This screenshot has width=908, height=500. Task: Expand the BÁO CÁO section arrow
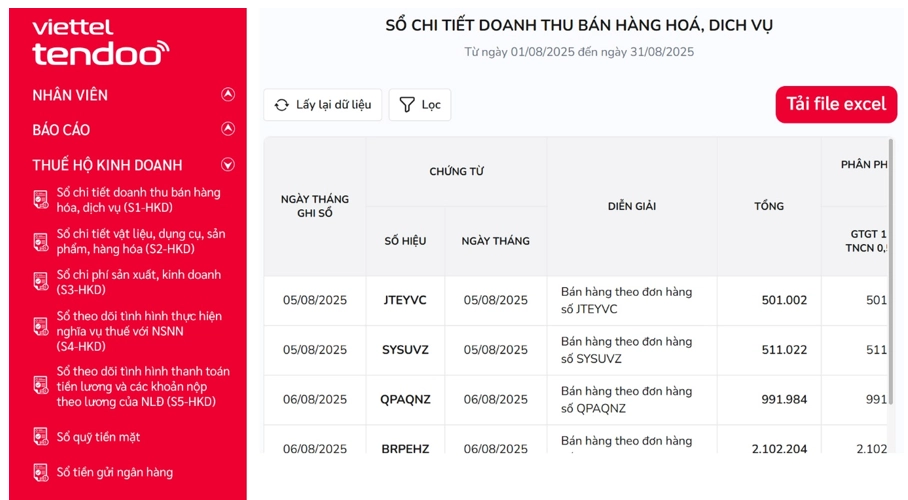point(228,130)
